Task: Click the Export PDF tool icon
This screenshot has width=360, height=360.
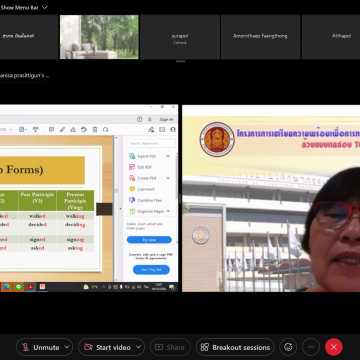Action: pos(132,156)
